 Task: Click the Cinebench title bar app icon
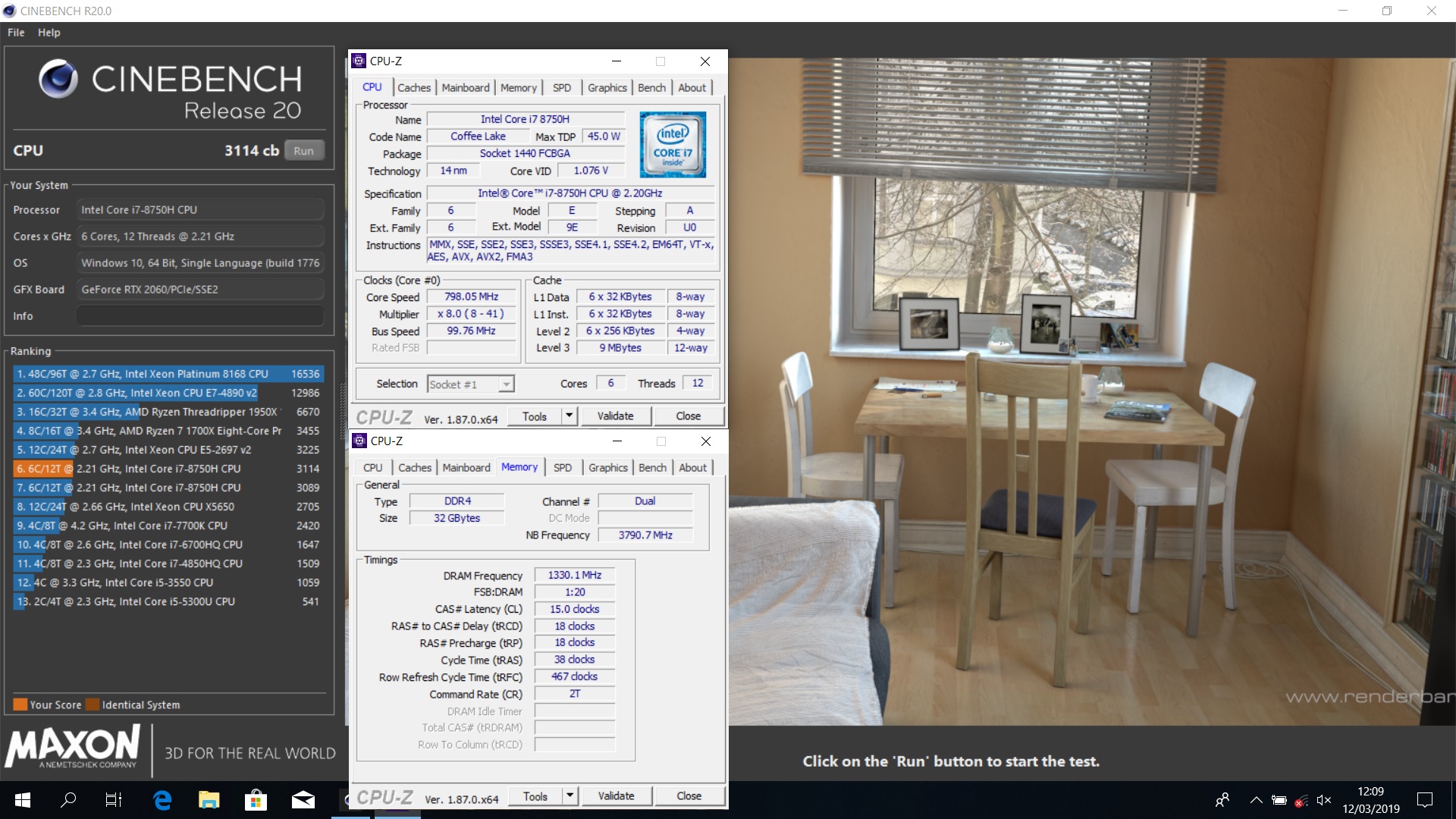point(9,11)
